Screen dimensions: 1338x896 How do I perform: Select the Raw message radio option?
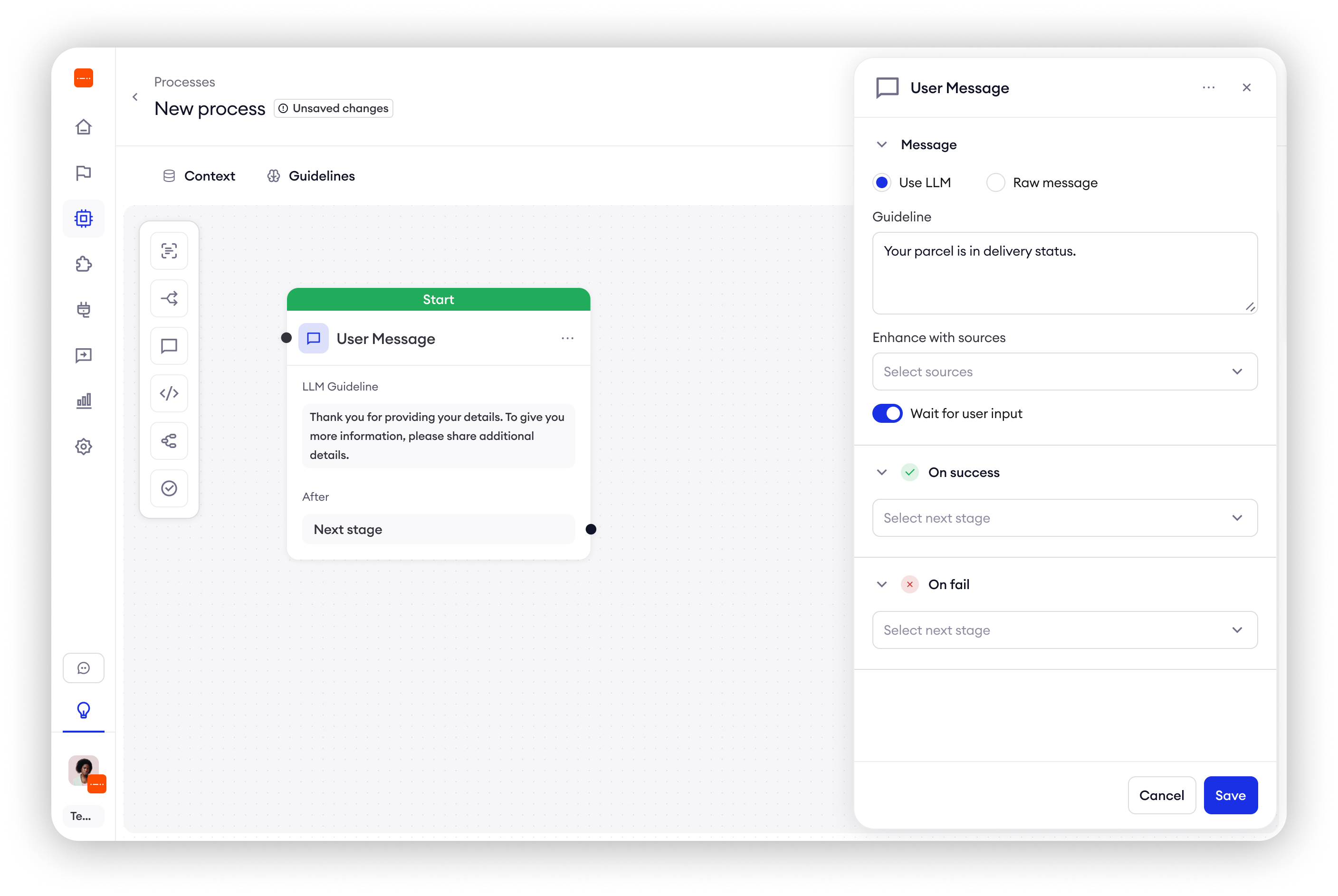click(x=995, y=183)
